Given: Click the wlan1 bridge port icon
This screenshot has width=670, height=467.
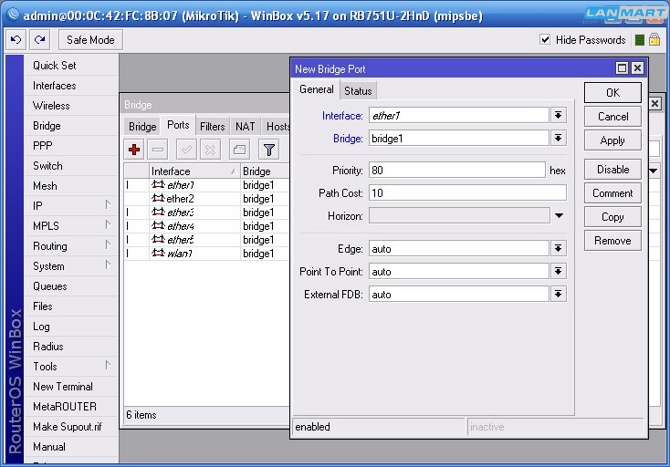Looking at the screenshot, I should coord(158,253).
